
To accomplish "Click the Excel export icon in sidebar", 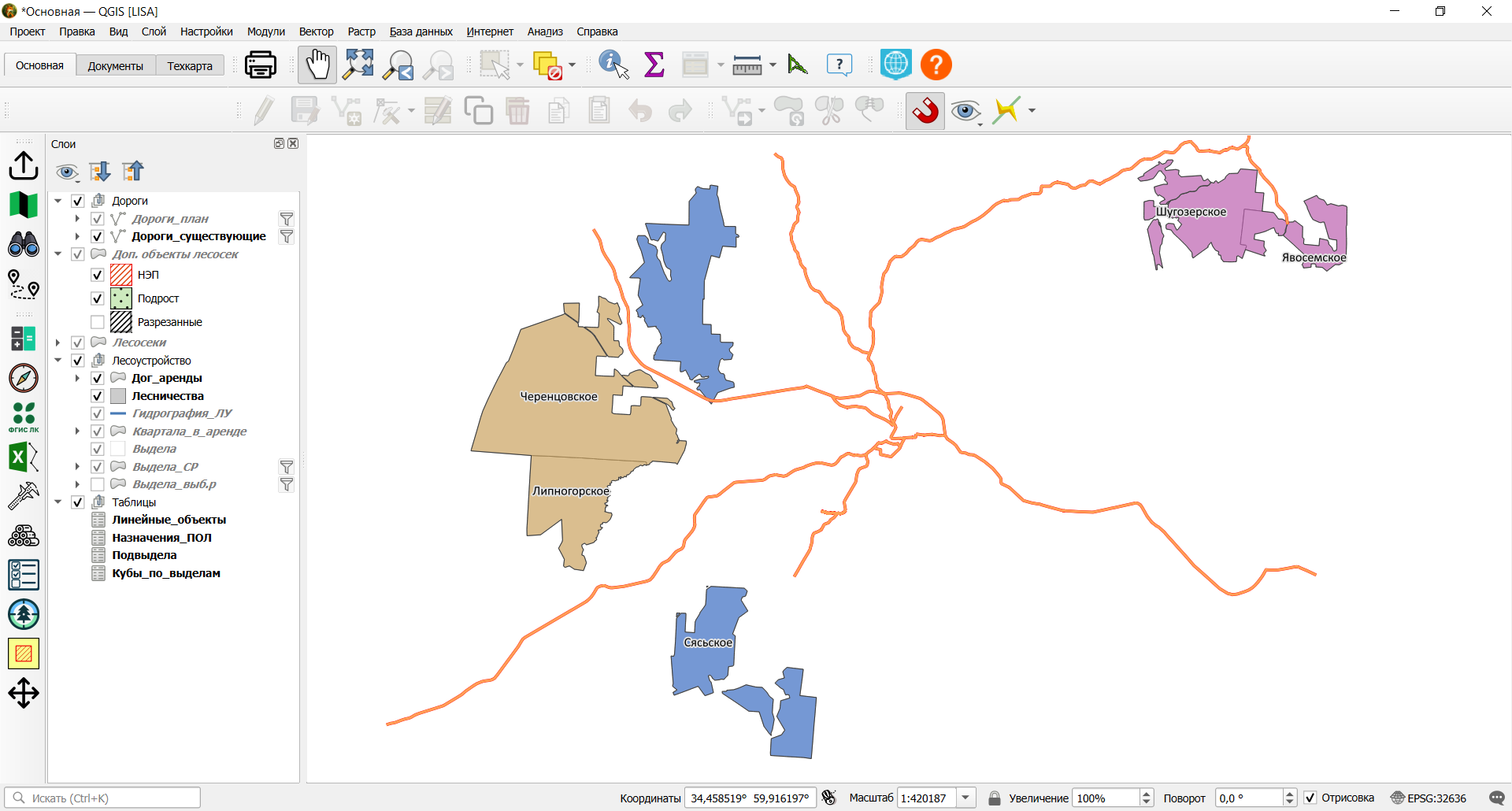I will 24,457.
